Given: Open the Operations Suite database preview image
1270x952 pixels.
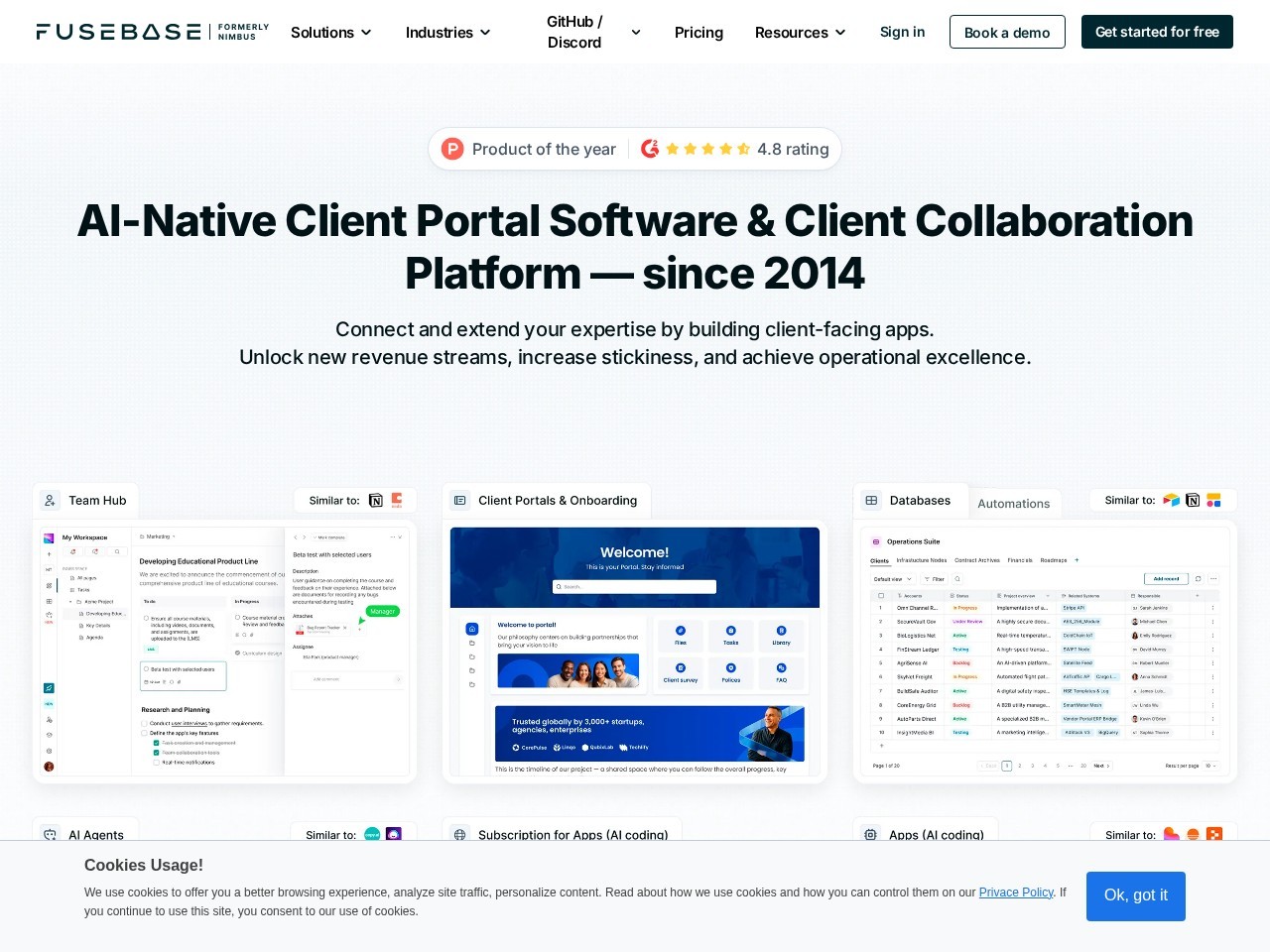Looking at the screenshot, I should pos(1045,652).
